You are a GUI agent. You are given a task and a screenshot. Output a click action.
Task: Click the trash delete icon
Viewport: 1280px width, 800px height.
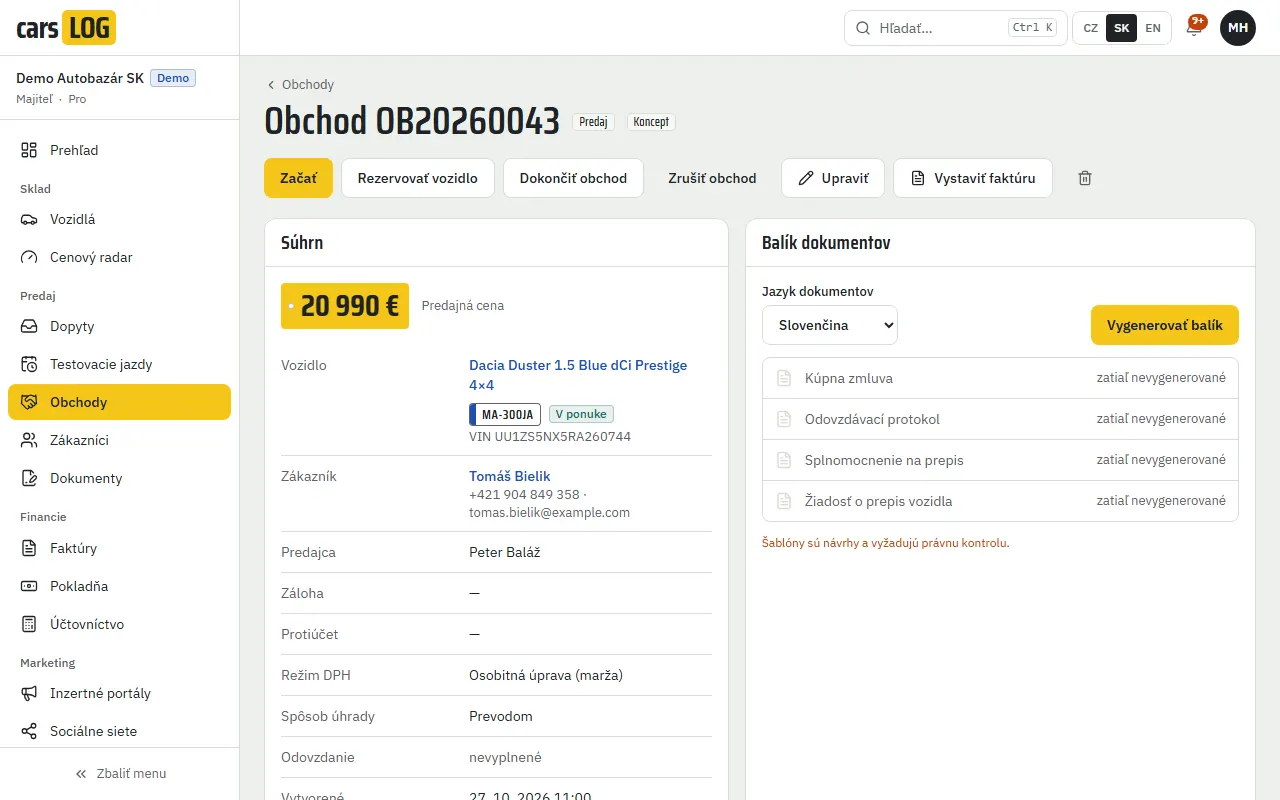click(1085, 178)
